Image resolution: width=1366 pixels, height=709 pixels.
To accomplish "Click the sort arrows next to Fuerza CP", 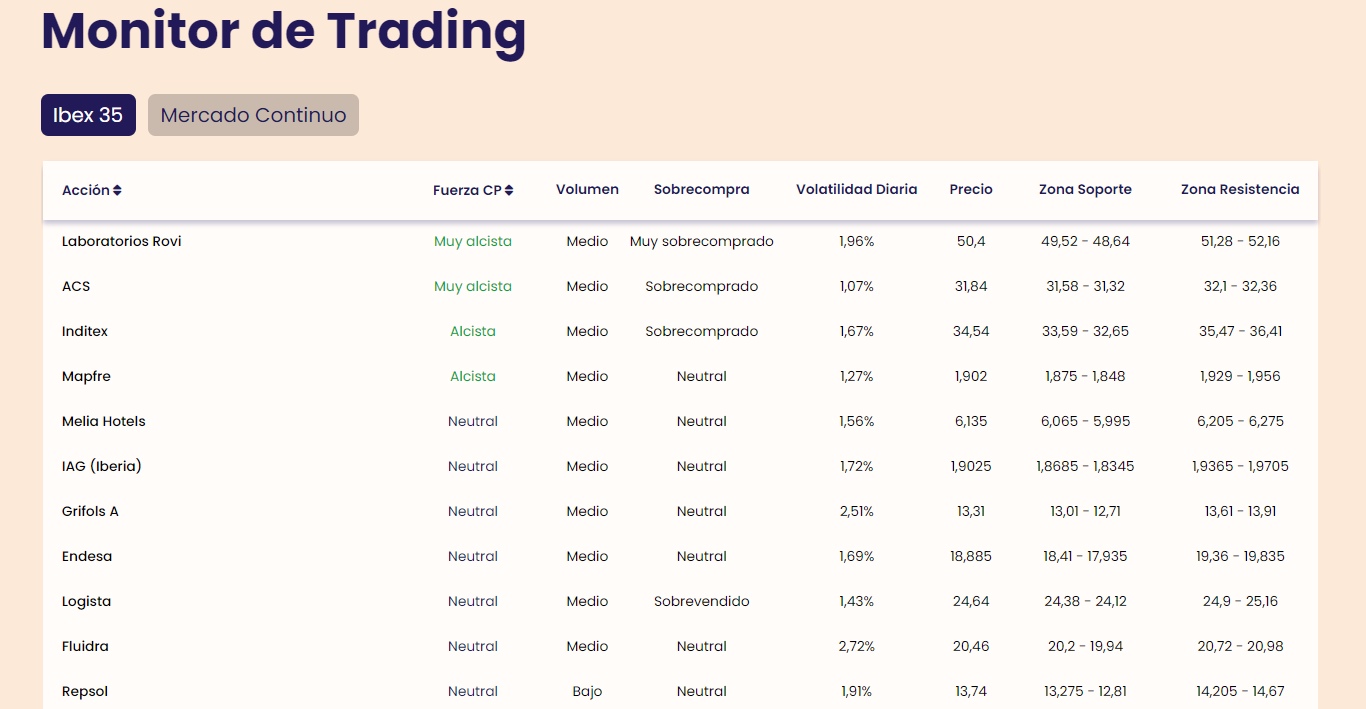I will click(509, 190).
